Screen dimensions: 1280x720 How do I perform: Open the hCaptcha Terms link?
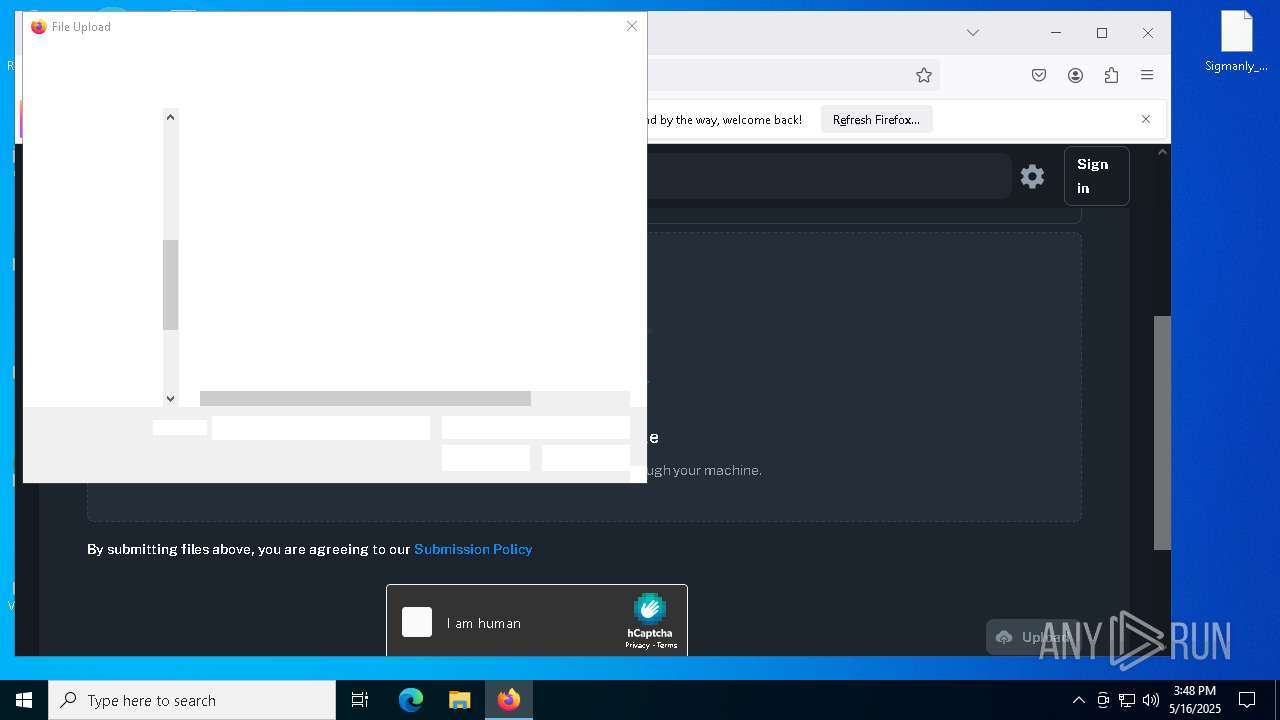[667, 645]
